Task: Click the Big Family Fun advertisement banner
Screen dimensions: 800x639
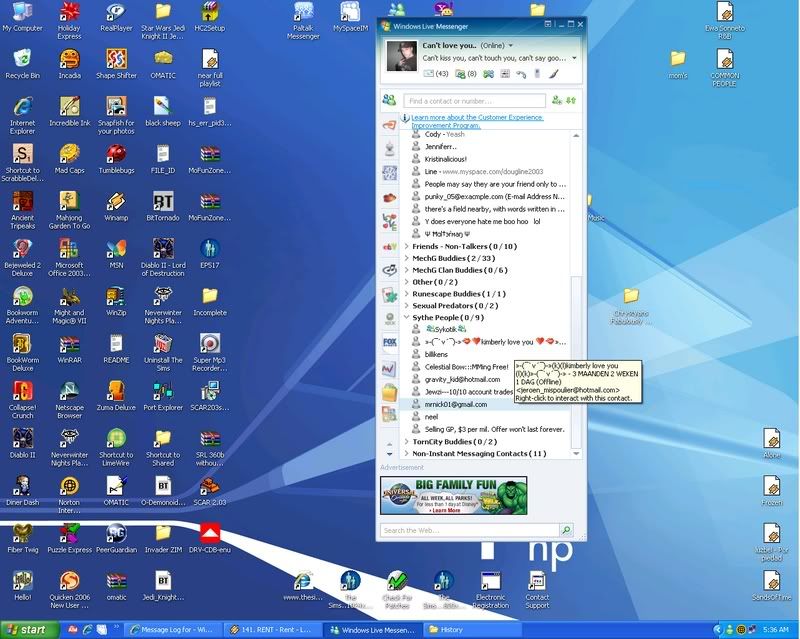Action: point(454,496)
